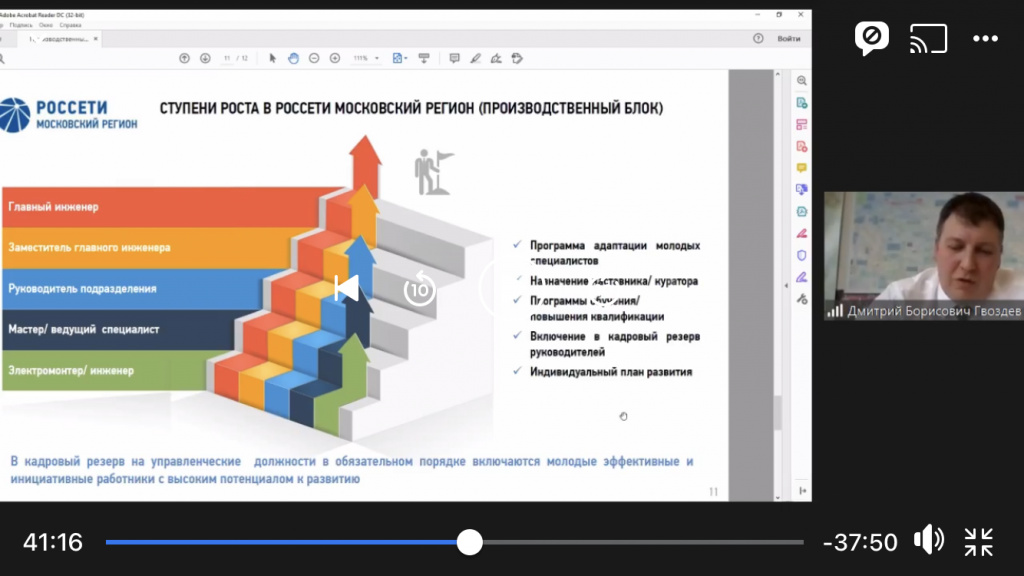Click the stamp tool icon

517,58
